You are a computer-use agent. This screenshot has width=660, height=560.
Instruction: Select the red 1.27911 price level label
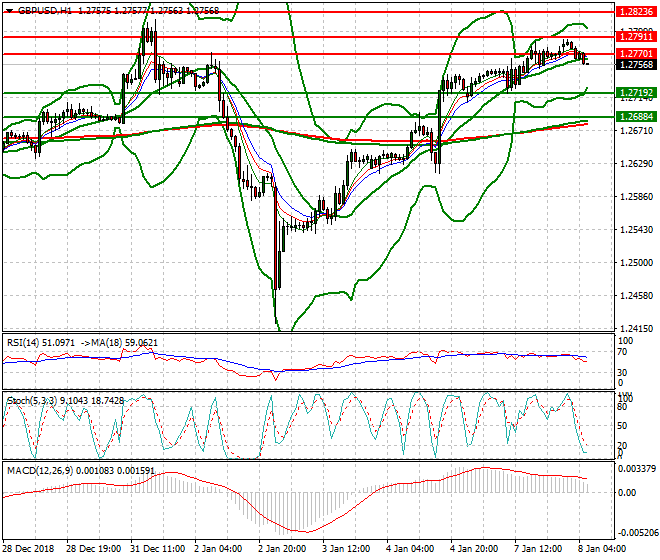click(x=636, y=35)
